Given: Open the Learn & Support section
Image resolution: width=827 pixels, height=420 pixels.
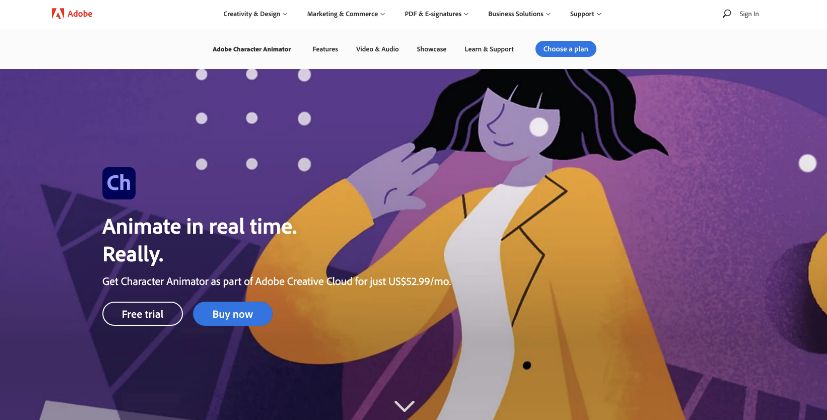Looking at the screenshot, I should click(489, 49).
